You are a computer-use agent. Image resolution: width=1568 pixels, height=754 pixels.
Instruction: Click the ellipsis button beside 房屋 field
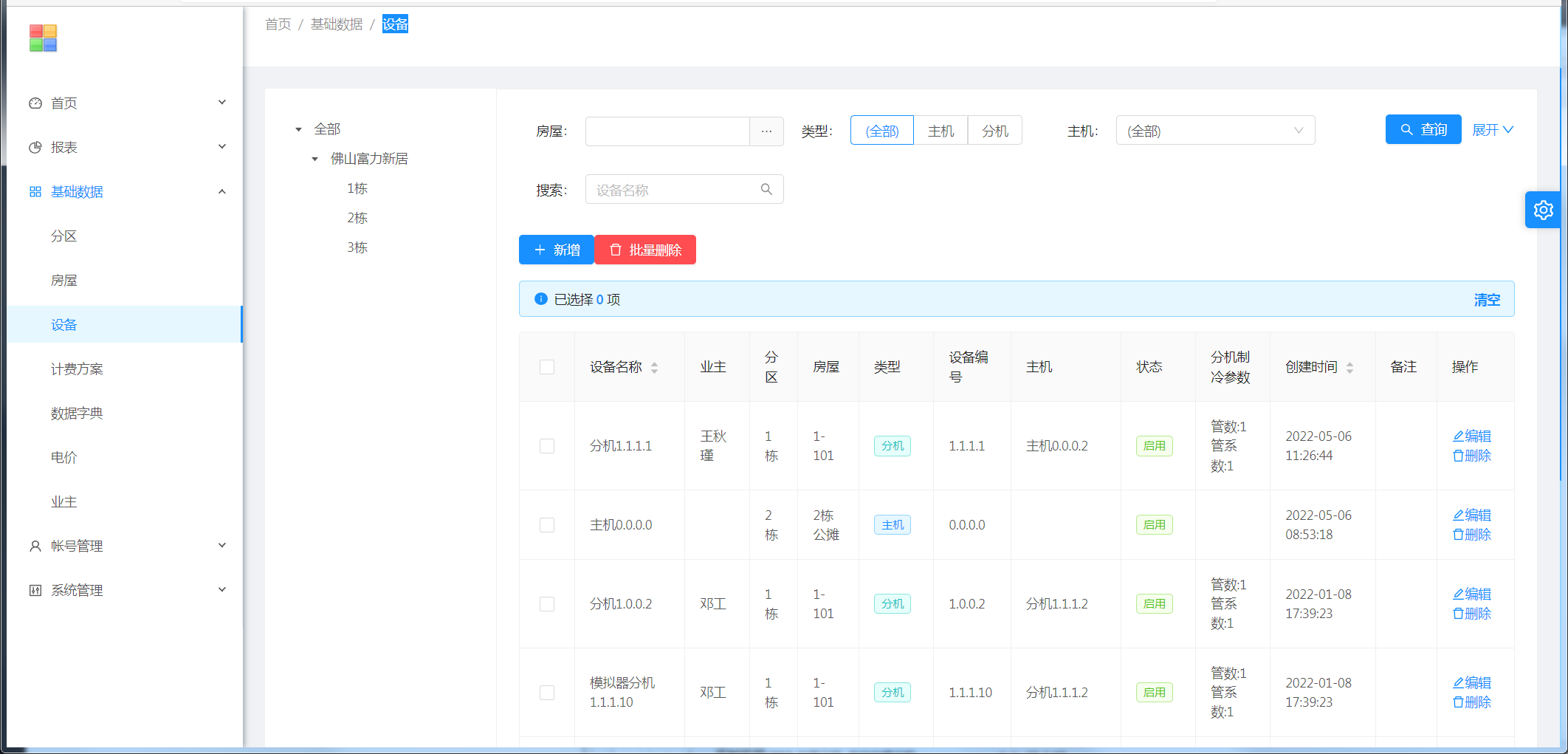(x=766, y=131)
